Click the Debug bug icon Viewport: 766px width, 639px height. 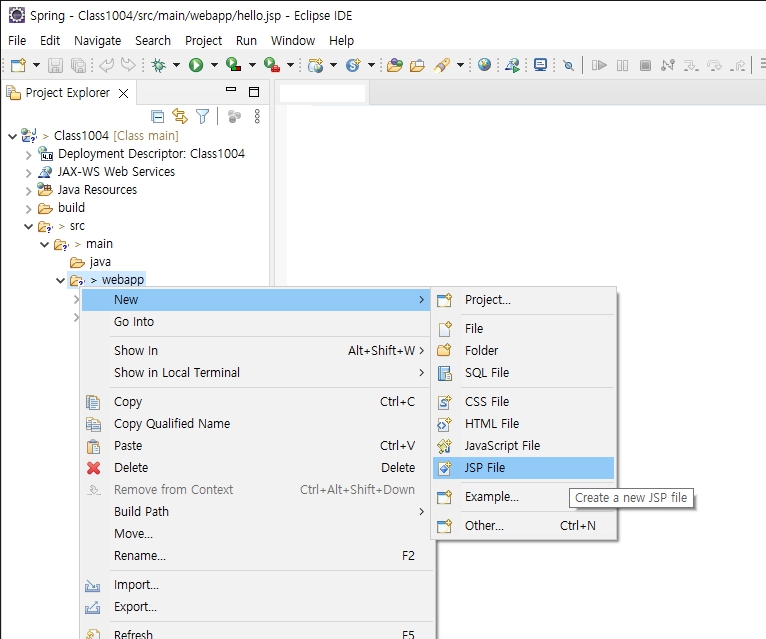(x=159, y=65)
